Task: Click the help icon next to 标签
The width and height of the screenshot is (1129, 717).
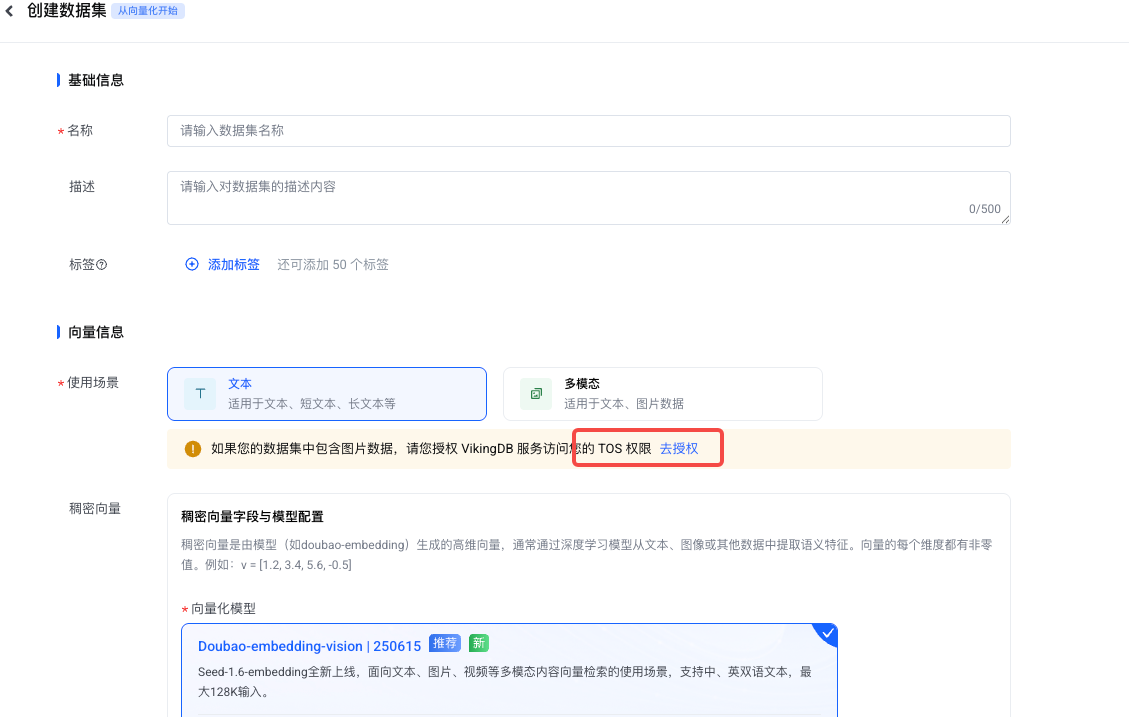Action: click(x=101, y=265)
